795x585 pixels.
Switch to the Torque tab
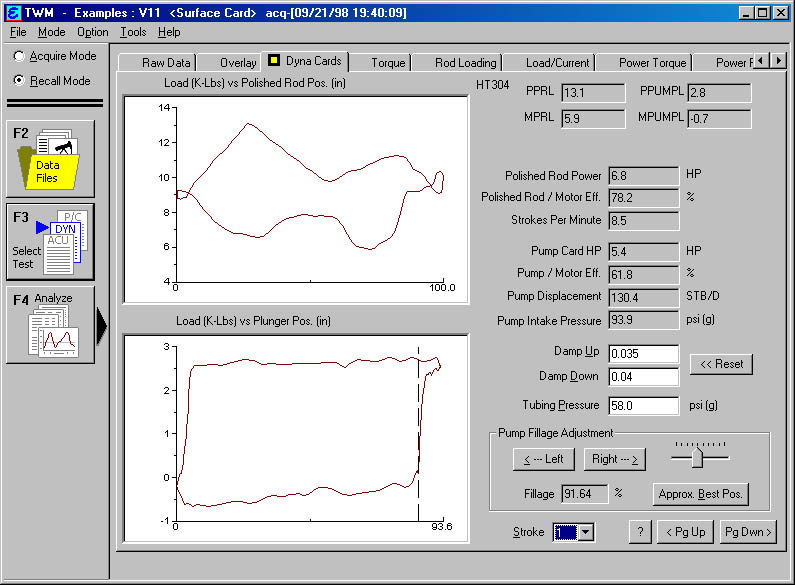pos(388,63)
